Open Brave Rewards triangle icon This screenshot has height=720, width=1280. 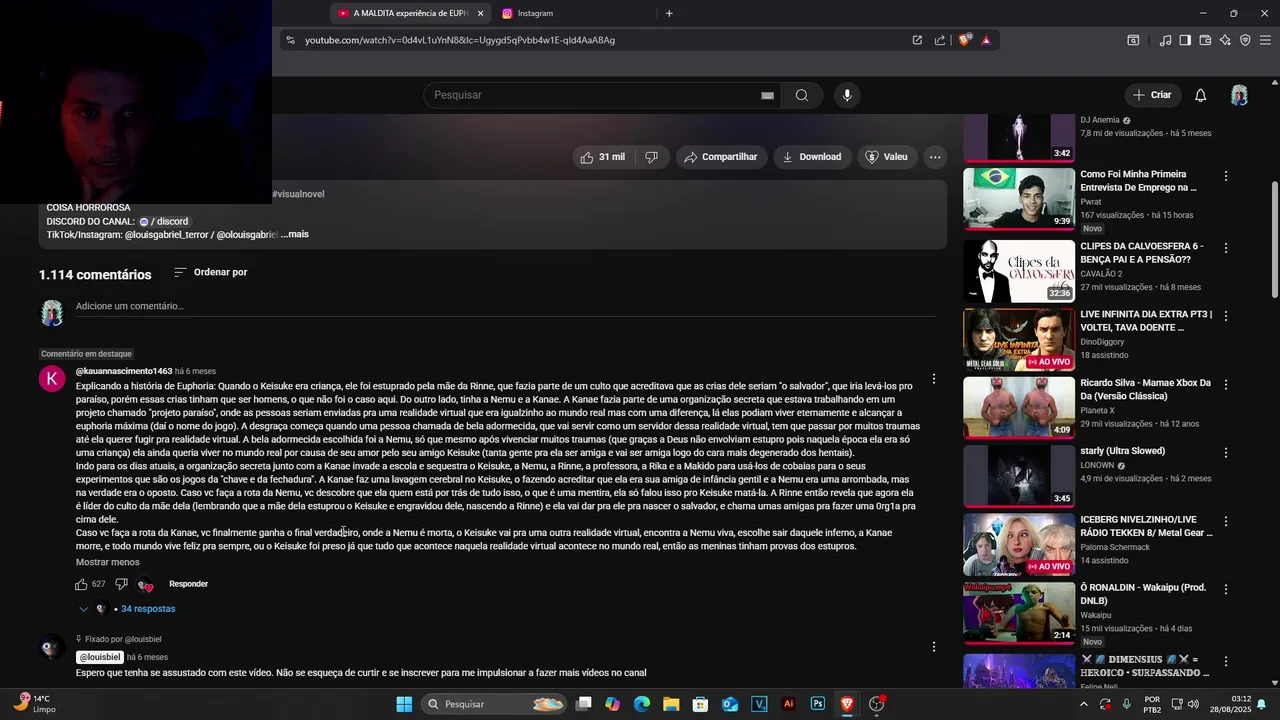pyautogui.click(x=986, y=40)
